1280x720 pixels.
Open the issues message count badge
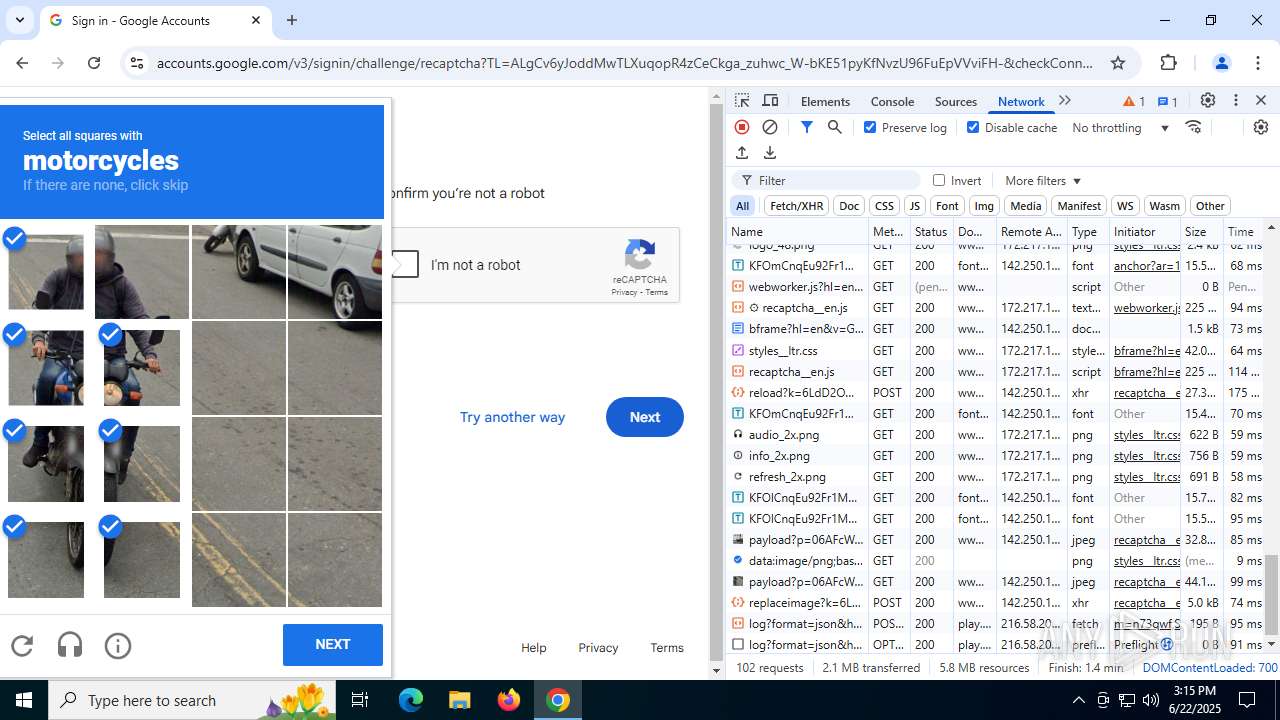1167,101
